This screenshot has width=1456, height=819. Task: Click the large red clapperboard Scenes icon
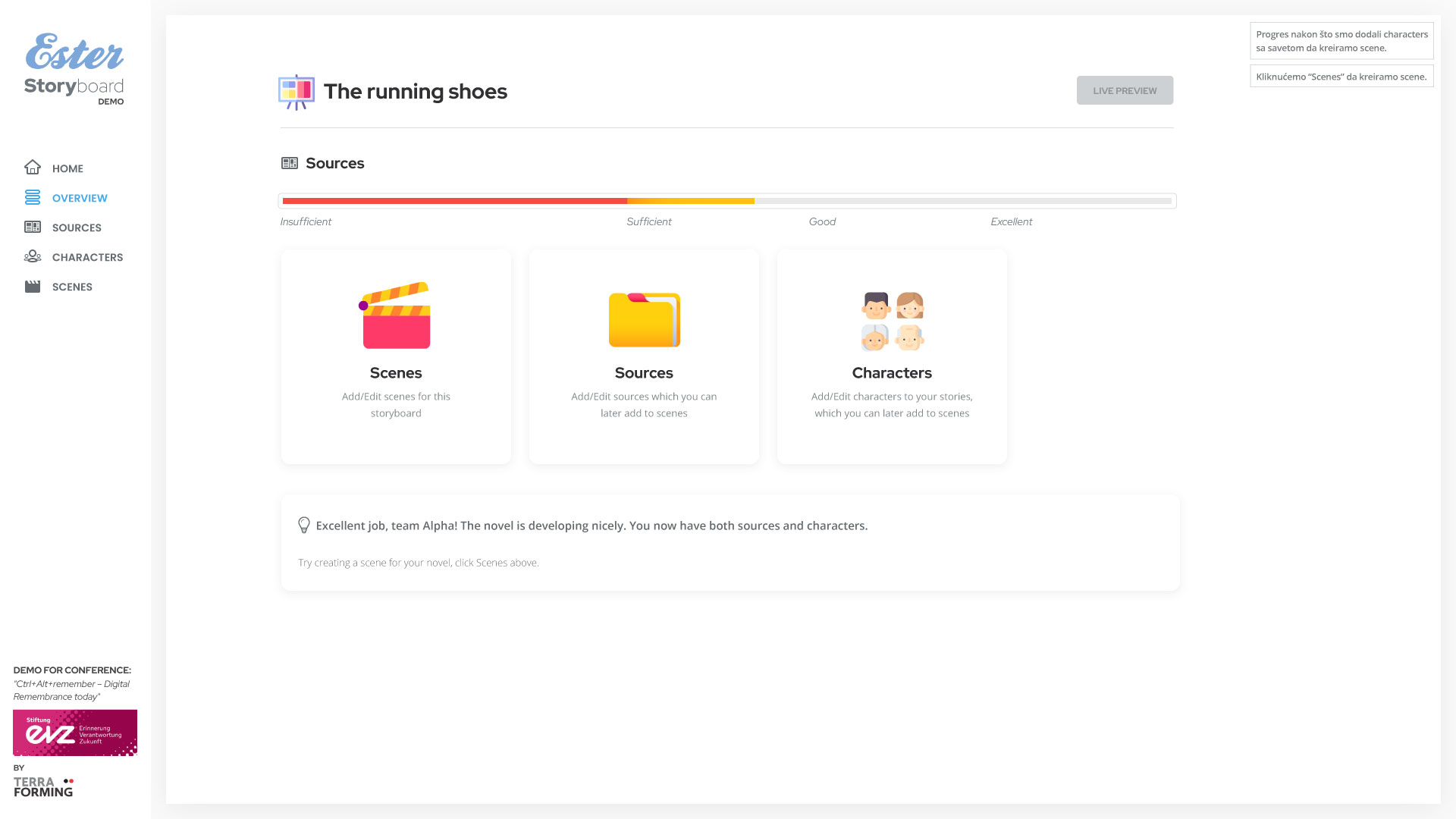click(396, 316)
